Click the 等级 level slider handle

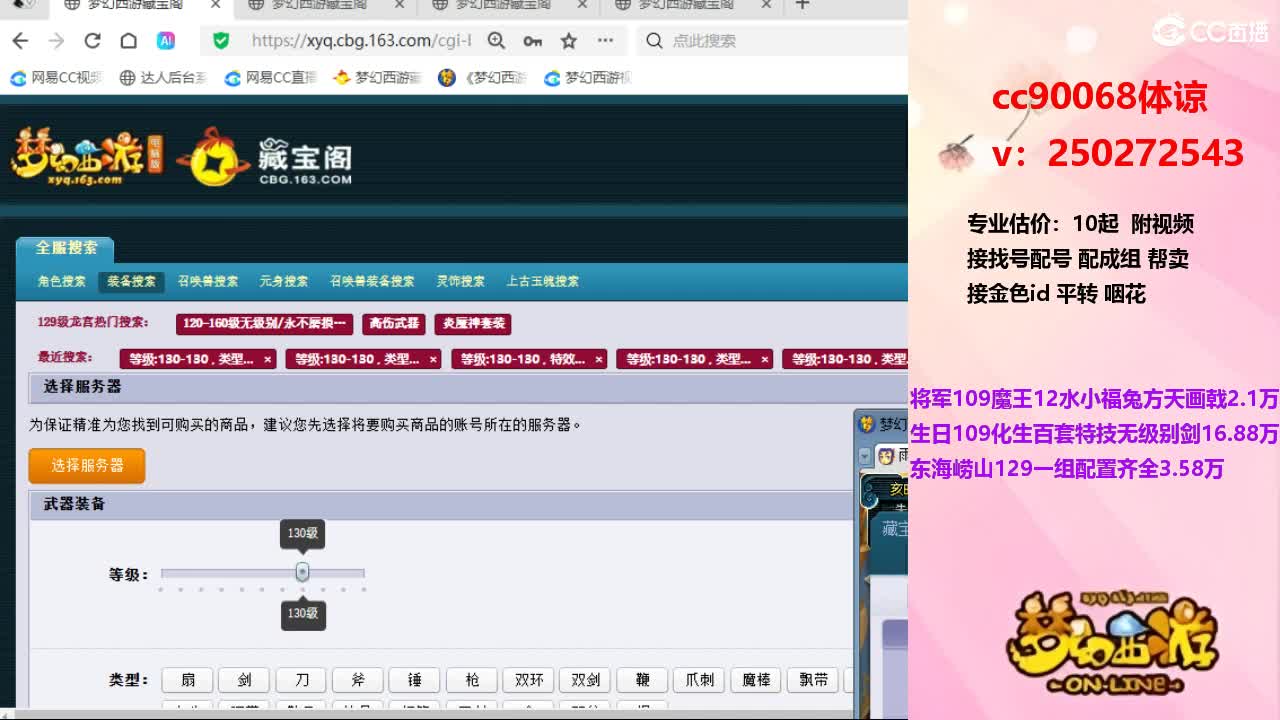[302, 572]
